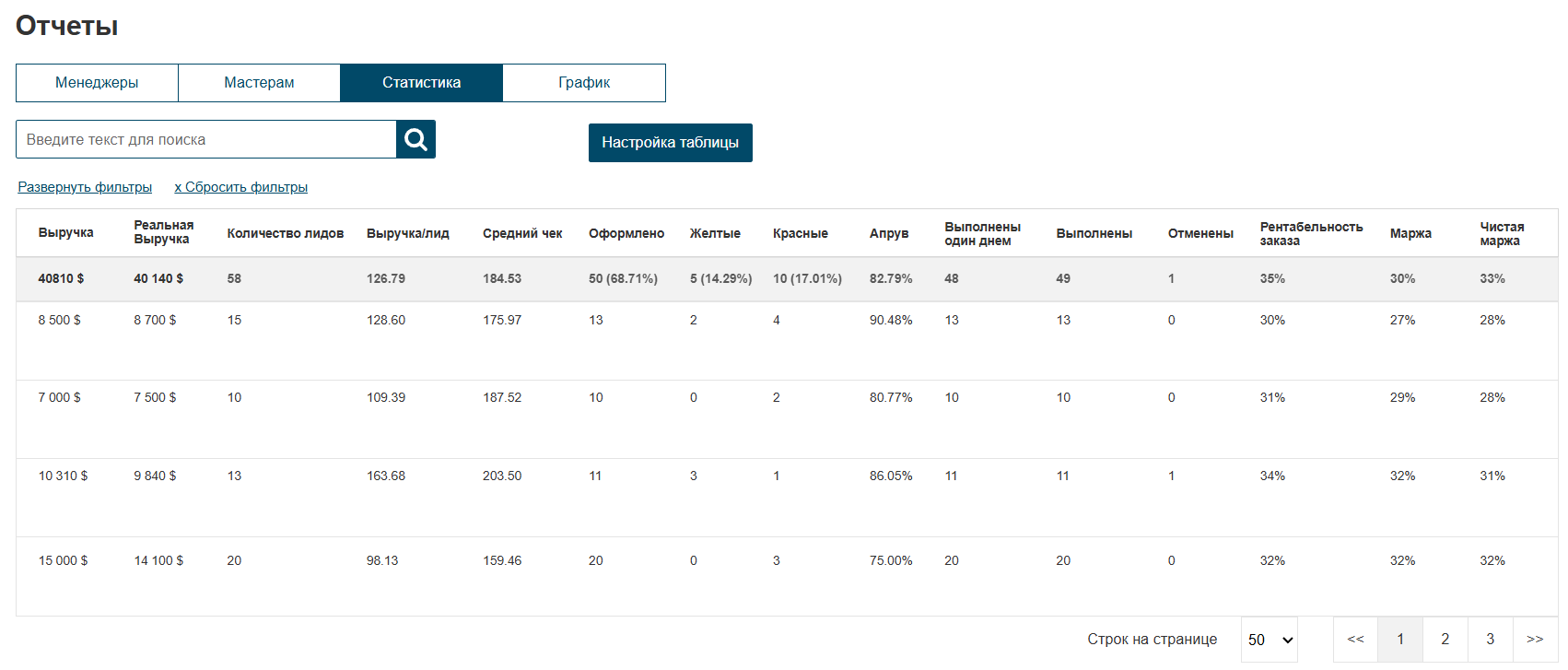
Task: Click the Реальная Выручка column header
Action: [163, 232]
